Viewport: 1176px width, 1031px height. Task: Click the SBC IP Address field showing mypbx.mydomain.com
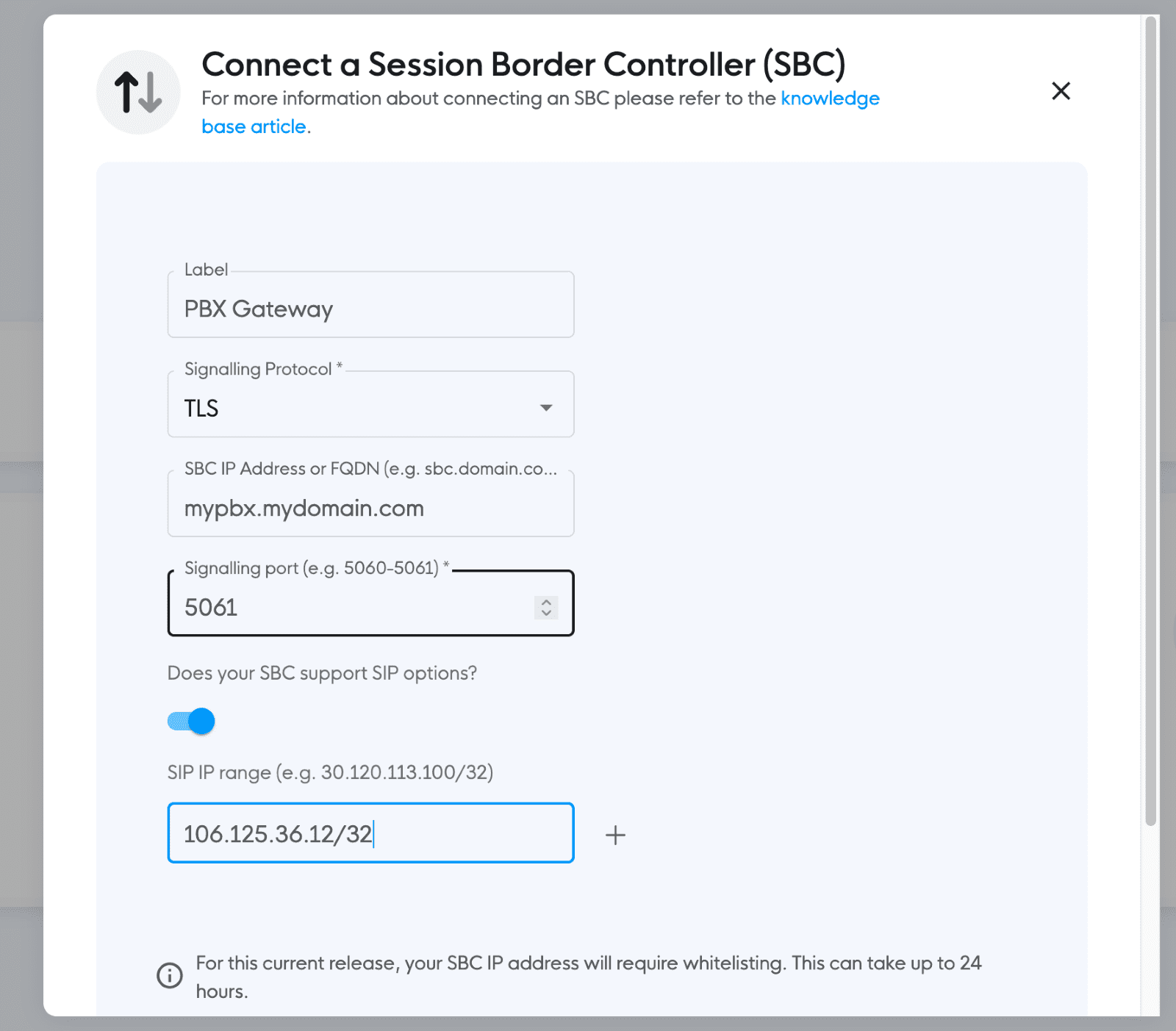click(370, 507)
